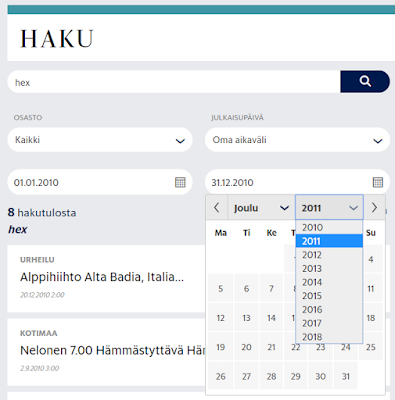Select day 19 in the calendar
Screen dimensions: 395x400
click(220, 347)
